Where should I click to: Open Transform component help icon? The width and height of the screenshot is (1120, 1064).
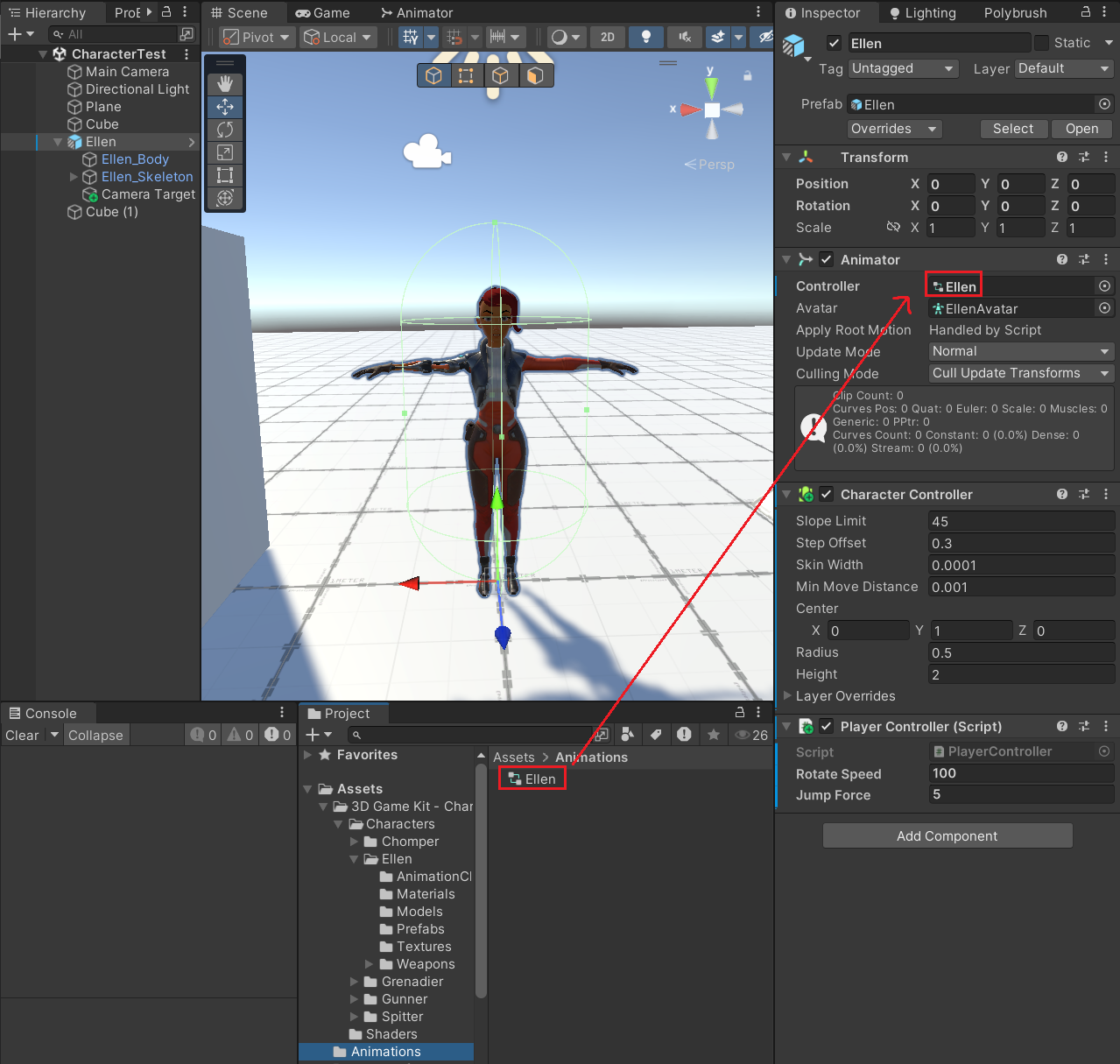click(x=1062, y=158)
